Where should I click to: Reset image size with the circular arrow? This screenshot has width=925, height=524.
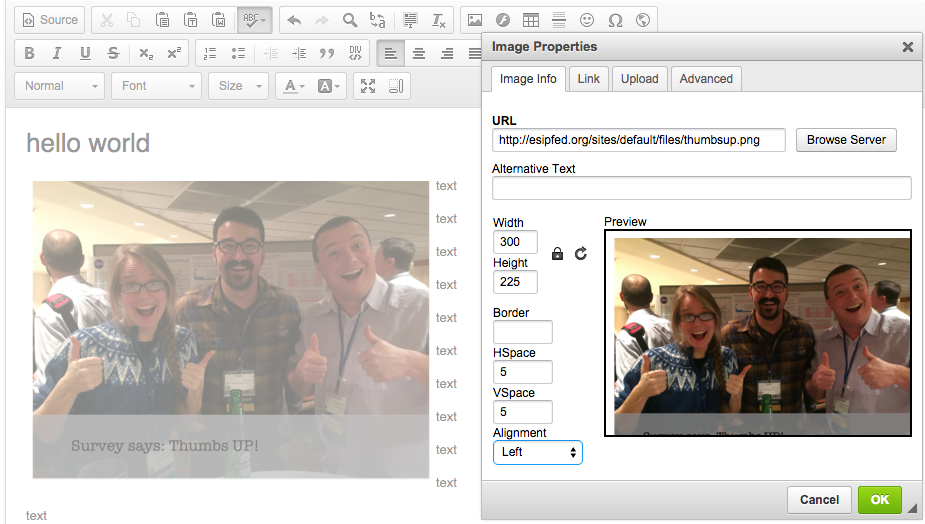[x=581, y=254]
